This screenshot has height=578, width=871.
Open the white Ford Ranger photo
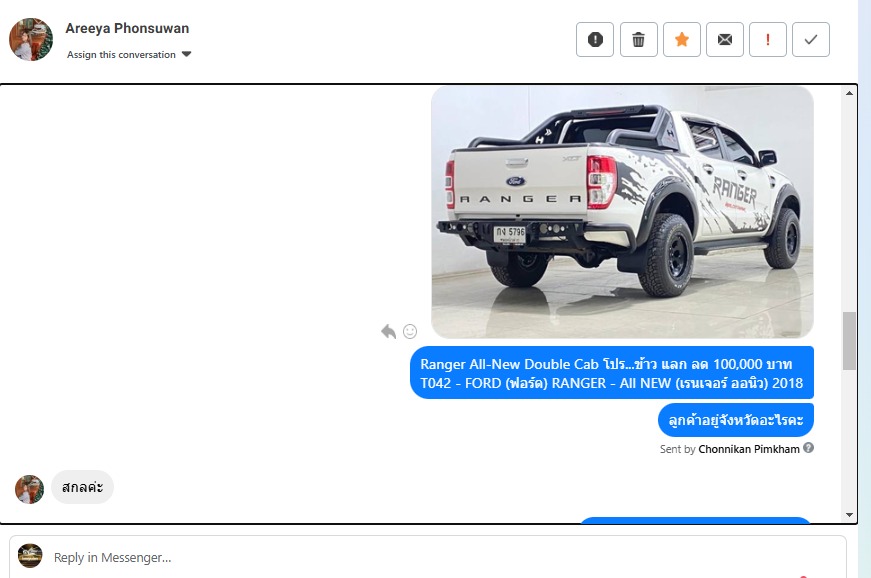coord(623,212)
